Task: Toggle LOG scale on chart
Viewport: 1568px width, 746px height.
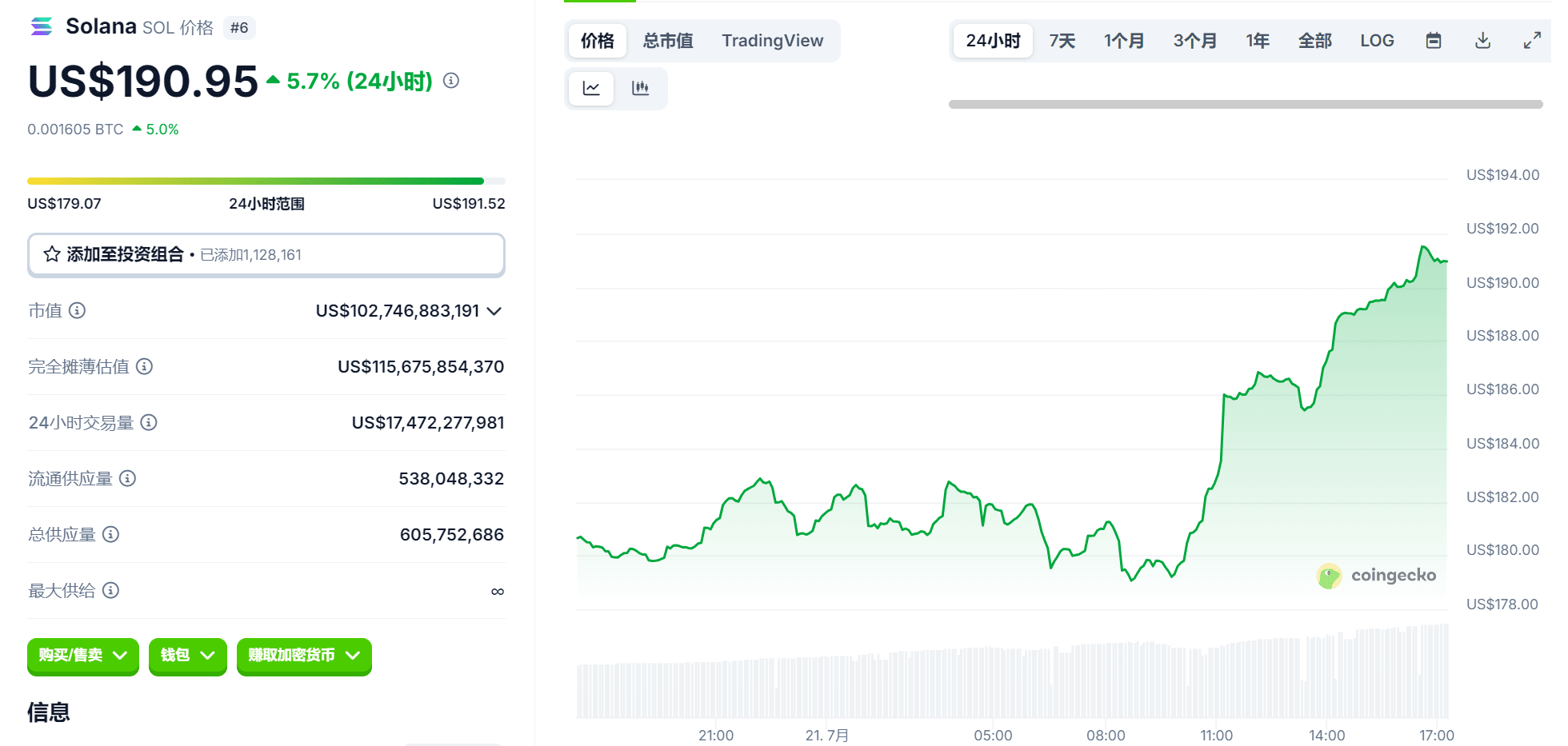Action: click(1377, 41)
